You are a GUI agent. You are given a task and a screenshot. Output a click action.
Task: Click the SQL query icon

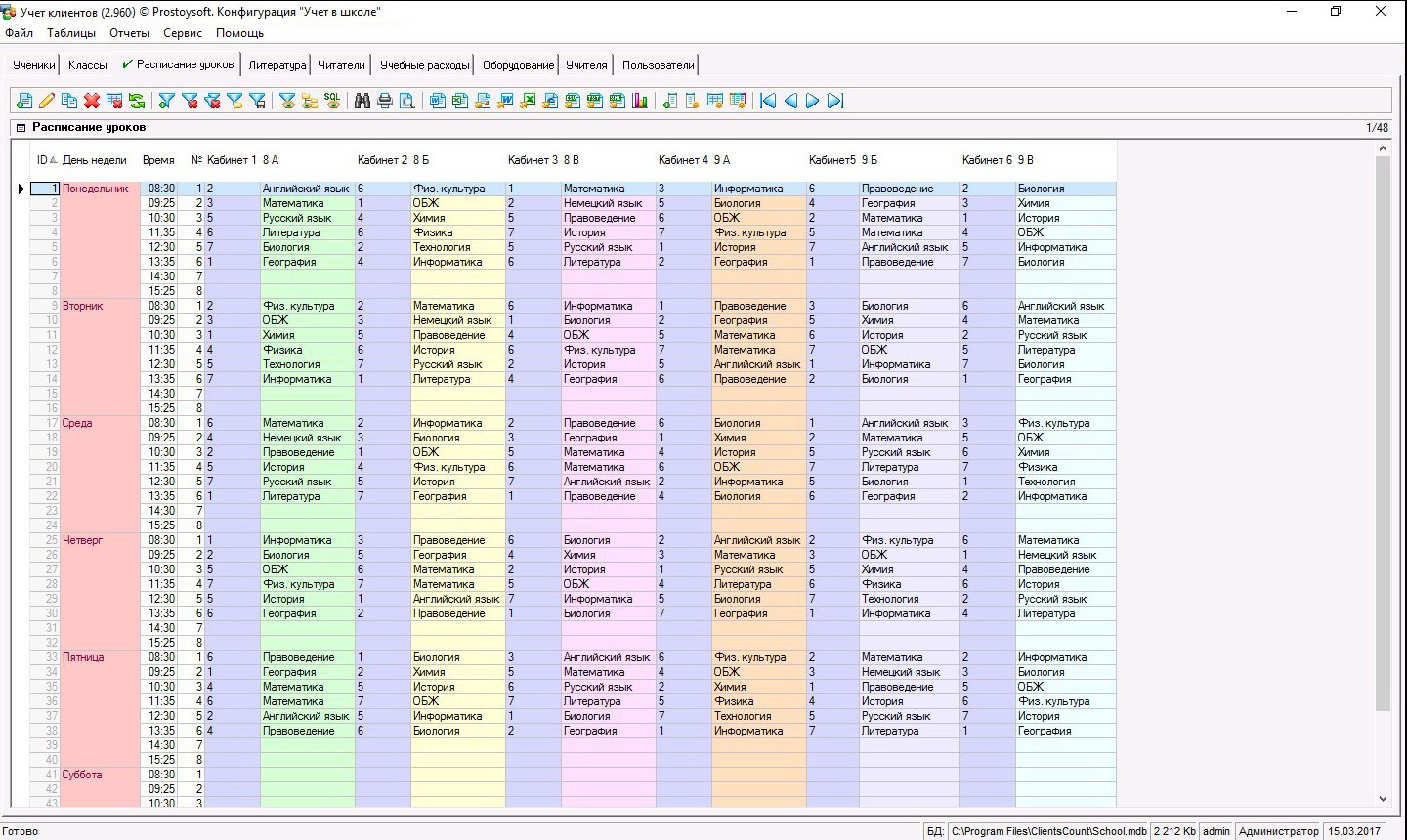click(332, 101)
